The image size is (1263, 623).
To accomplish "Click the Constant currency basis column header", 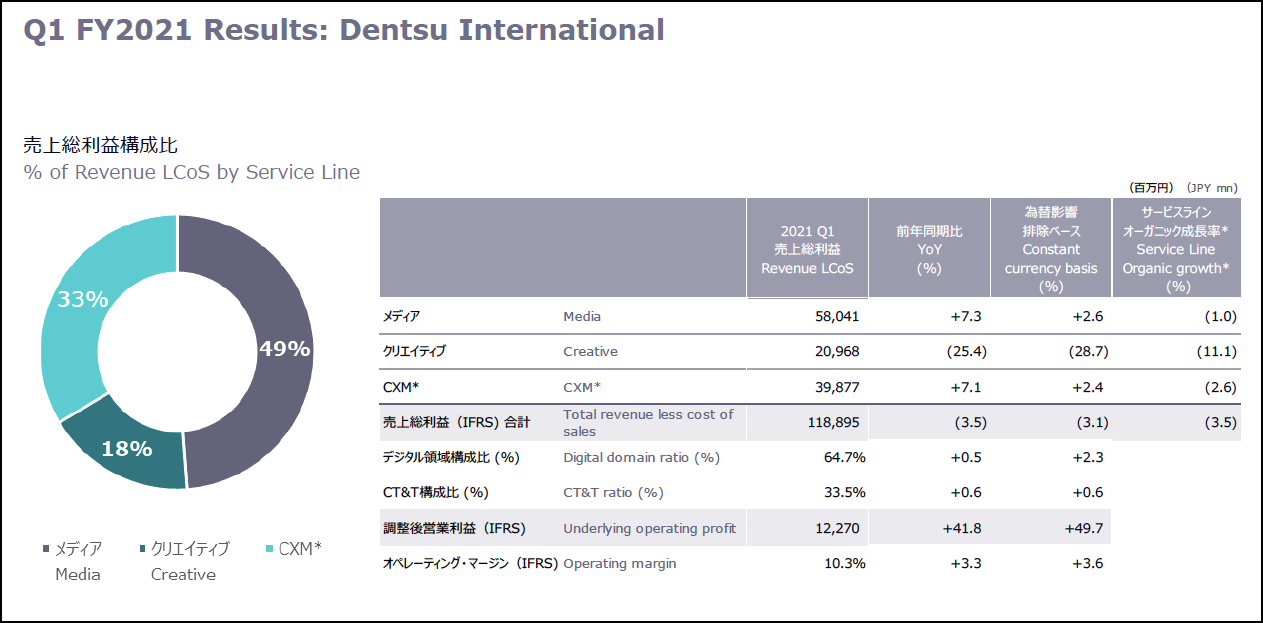I will pyautogui.click(x=1050, y=249).
